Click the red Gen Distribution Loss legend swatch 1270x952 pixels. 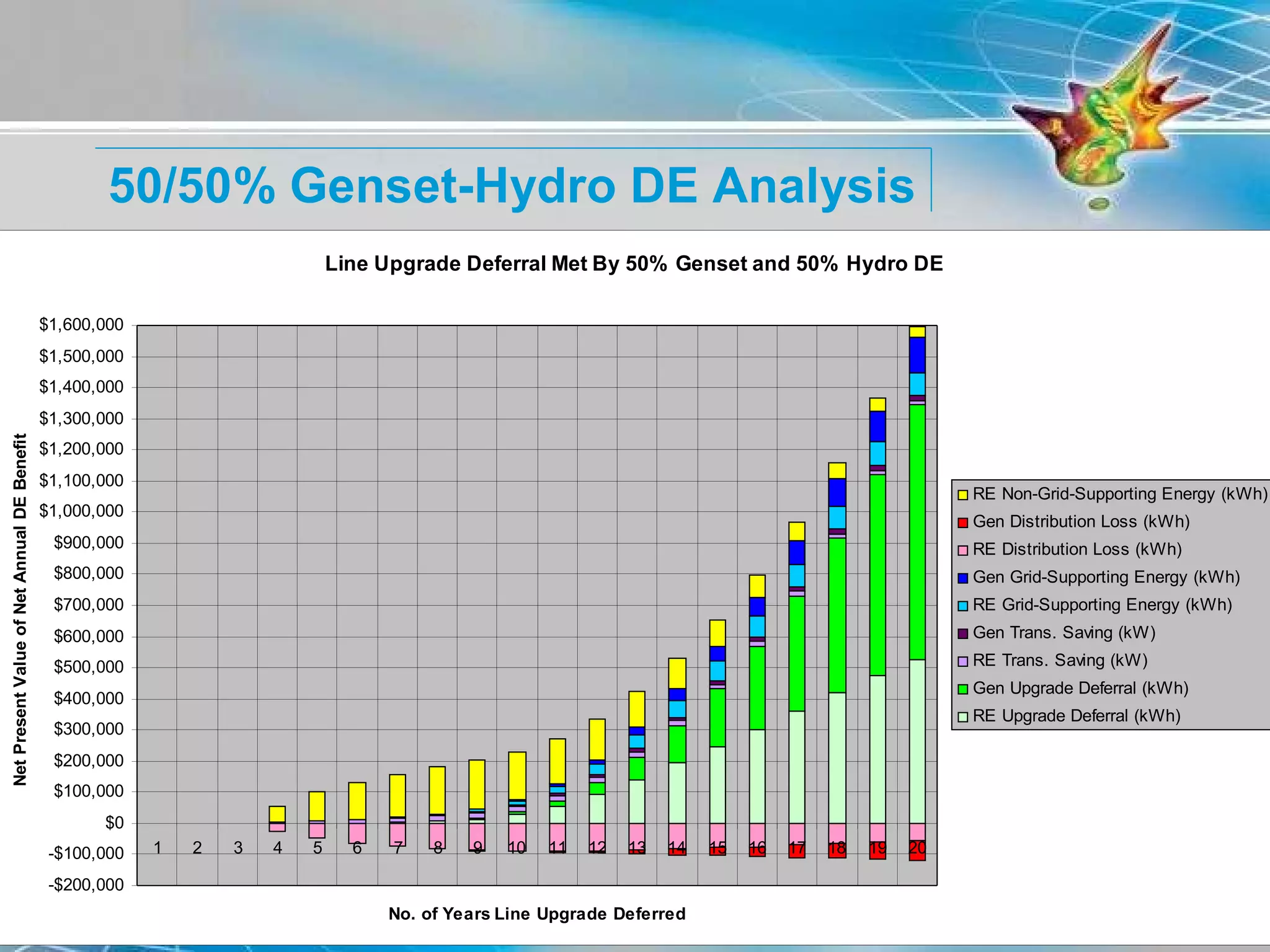tap(962, 522)
